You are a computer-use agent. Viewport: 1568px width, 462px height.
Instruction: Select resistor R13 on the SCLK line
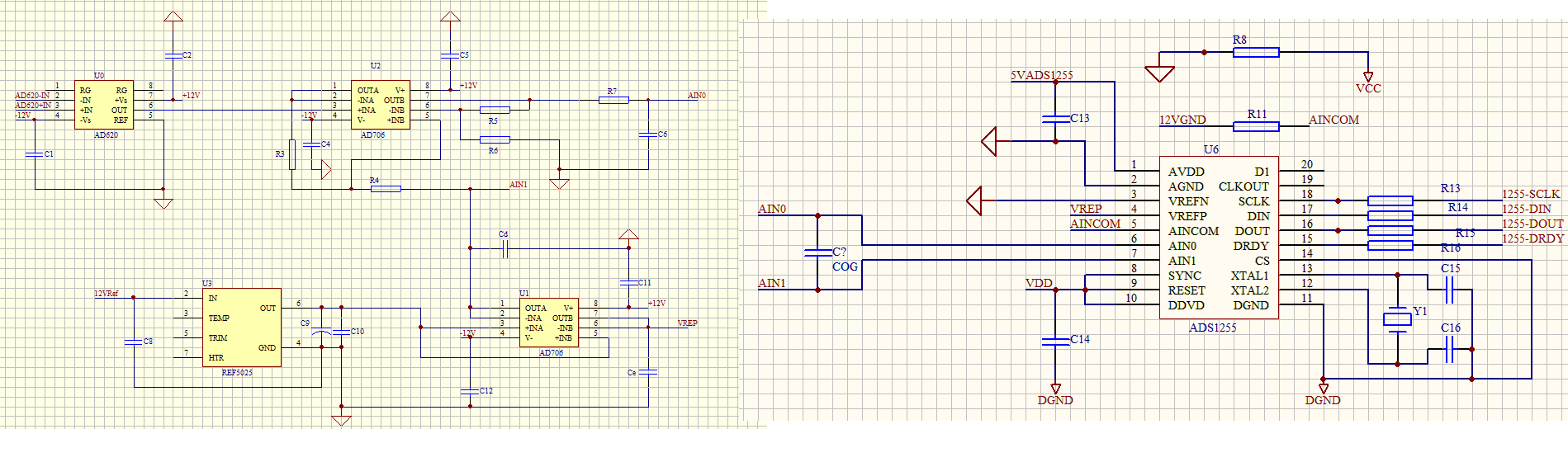(x=1390, y=200)
